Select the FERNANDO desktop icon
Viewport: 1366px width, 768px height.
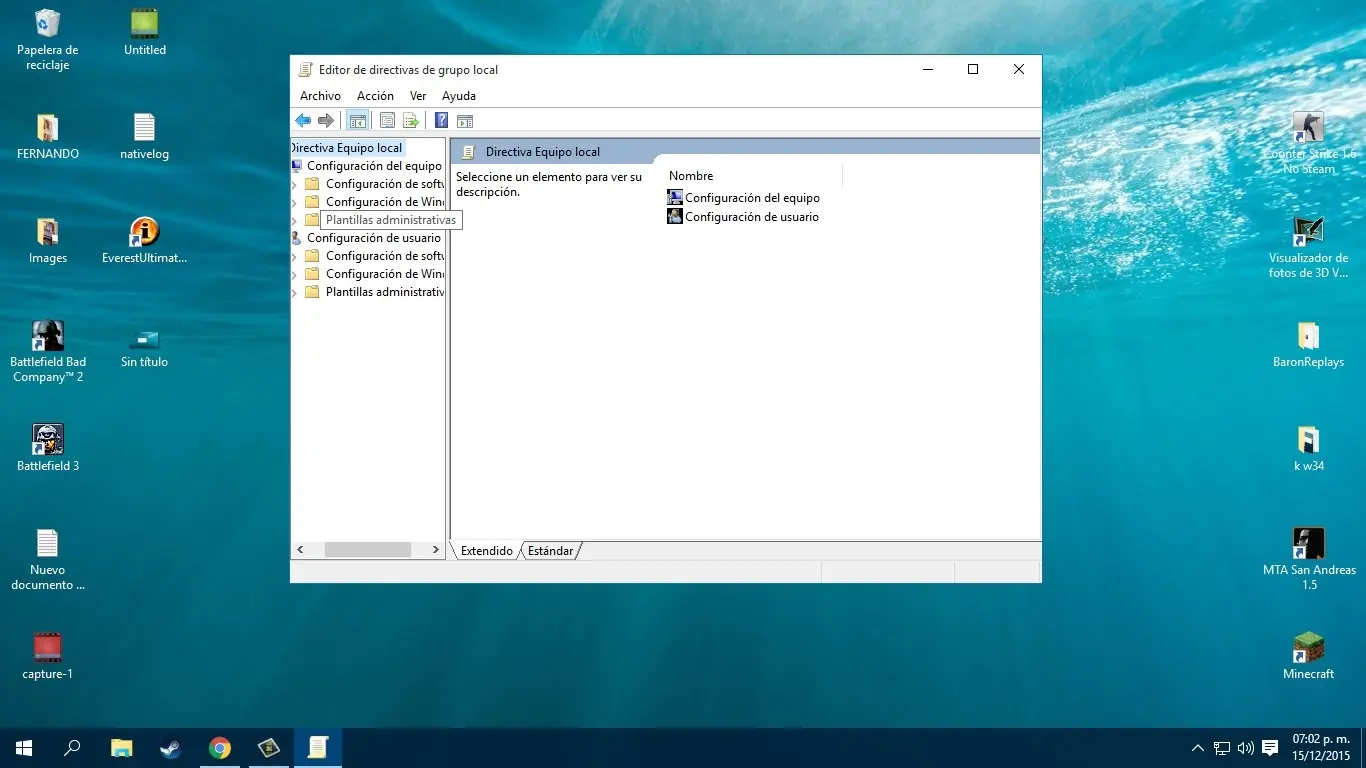point(47,136)
